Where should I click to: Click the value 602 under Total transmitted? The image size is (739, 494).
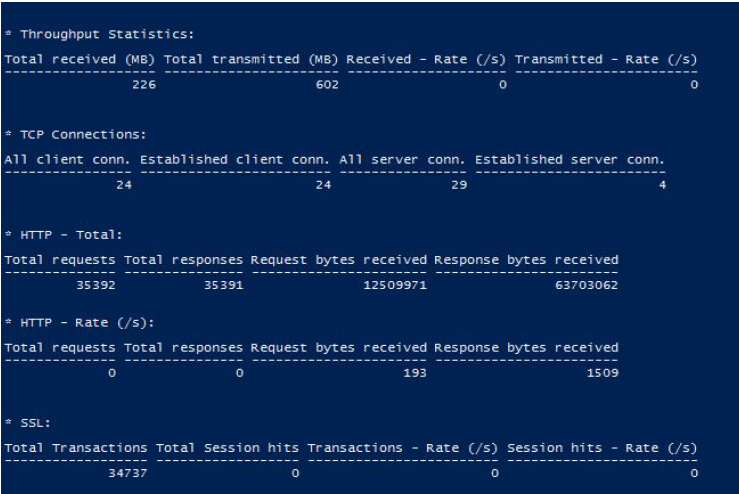tap(327, 85)
